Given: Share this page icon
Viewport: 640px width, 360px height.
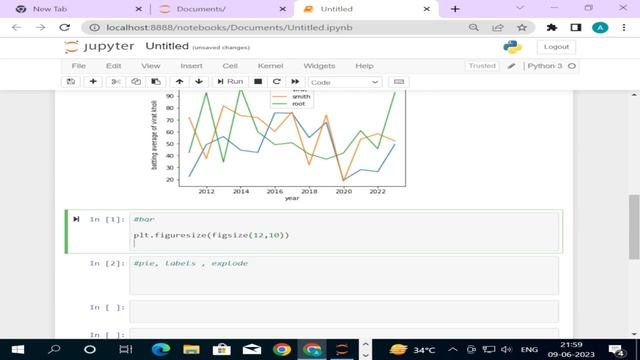Looking at the screenshot, I should pyautogui.click(x=498, y=27).
